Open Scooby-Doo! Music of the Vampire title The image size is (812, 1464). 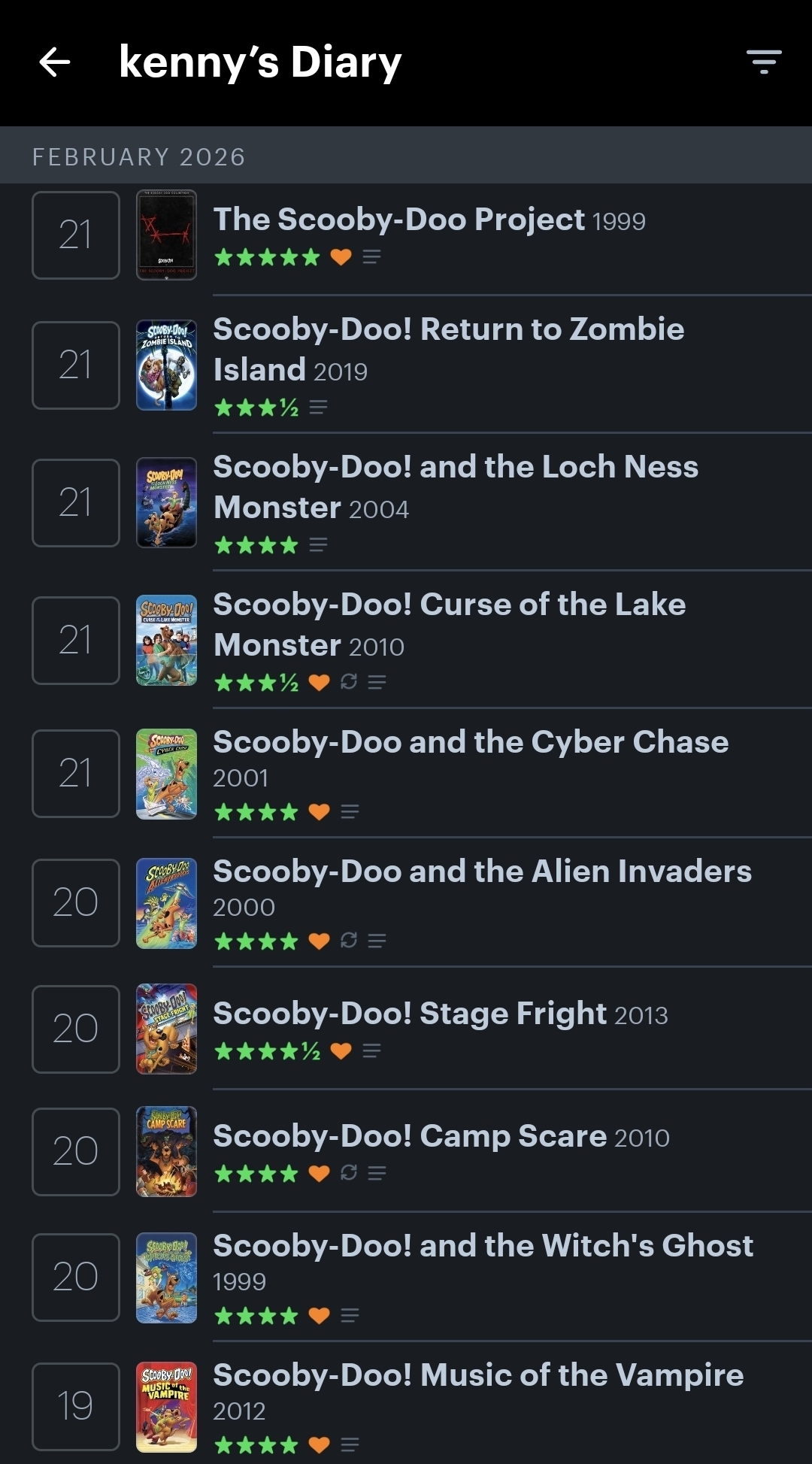tap(478, 1375)
